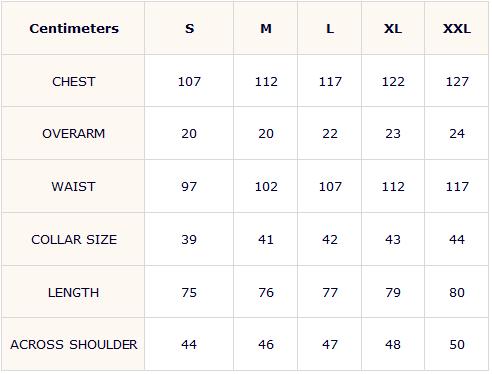Image resolution: width=492 pixels, height=374 pixels.
Task: Click the ACROSS SHOULDER row label
Action: click(74, 345)
